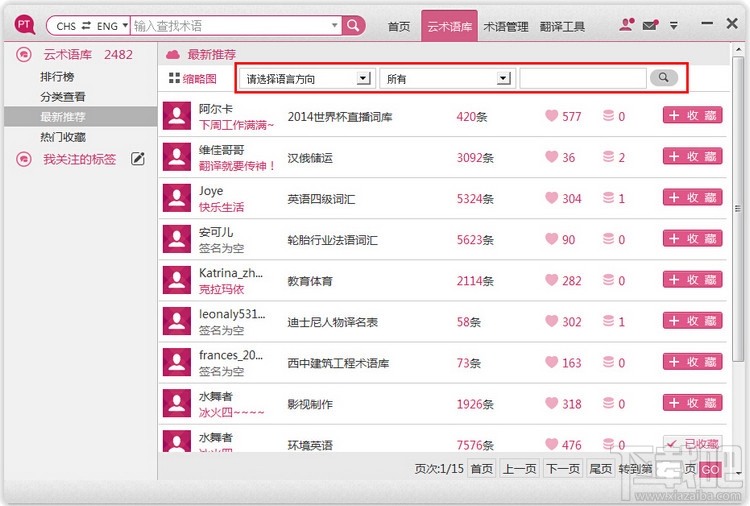Open the 请选择语言方向 dropdown

tap(364, 78)
